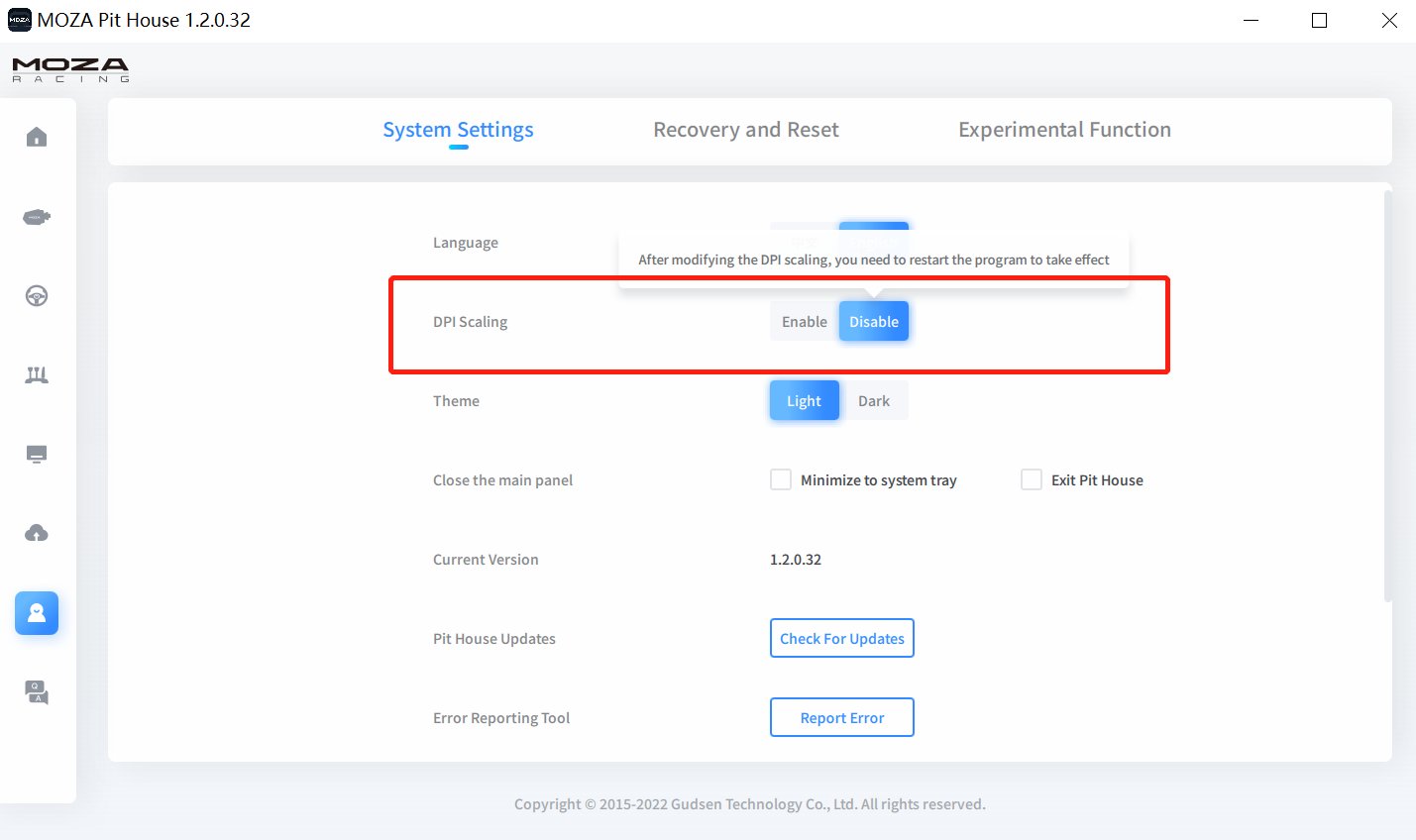Open the dash display settings icon

37,454
